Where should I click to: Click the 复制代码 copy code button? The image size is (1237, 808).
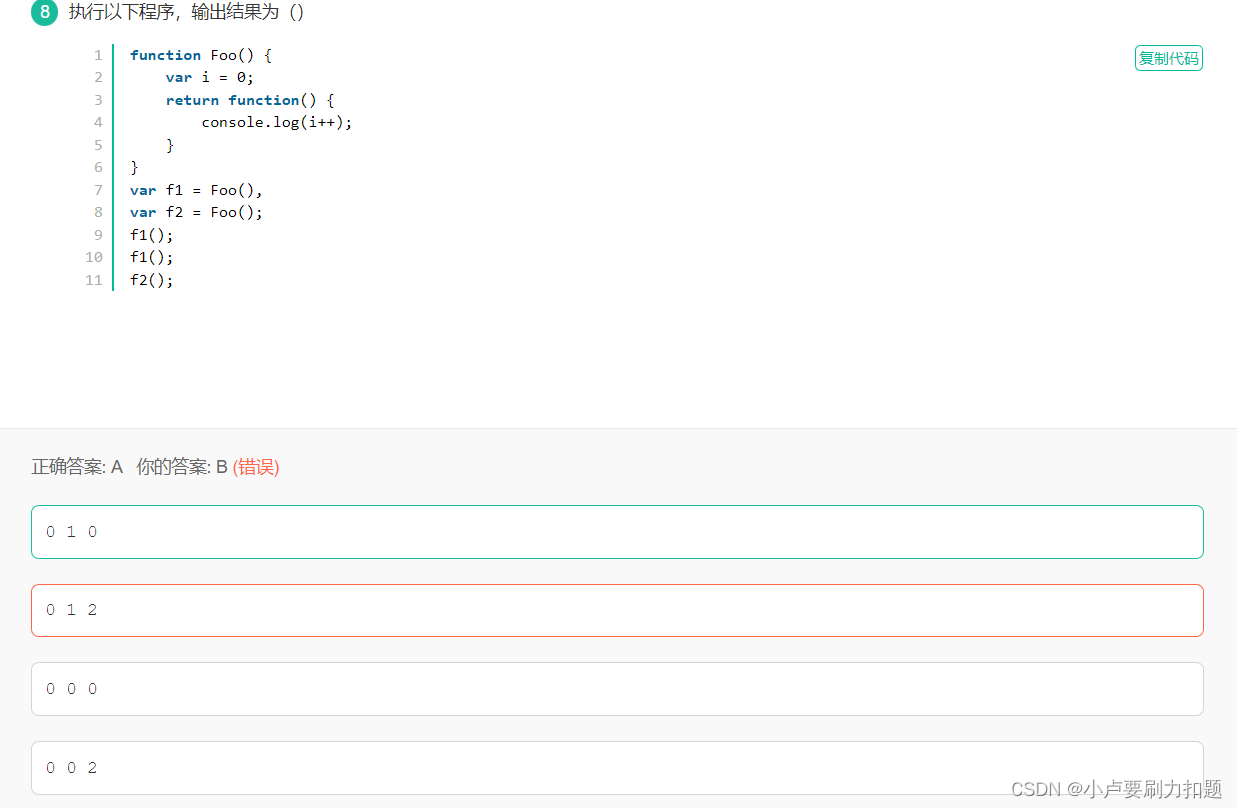pos(1168,58)
